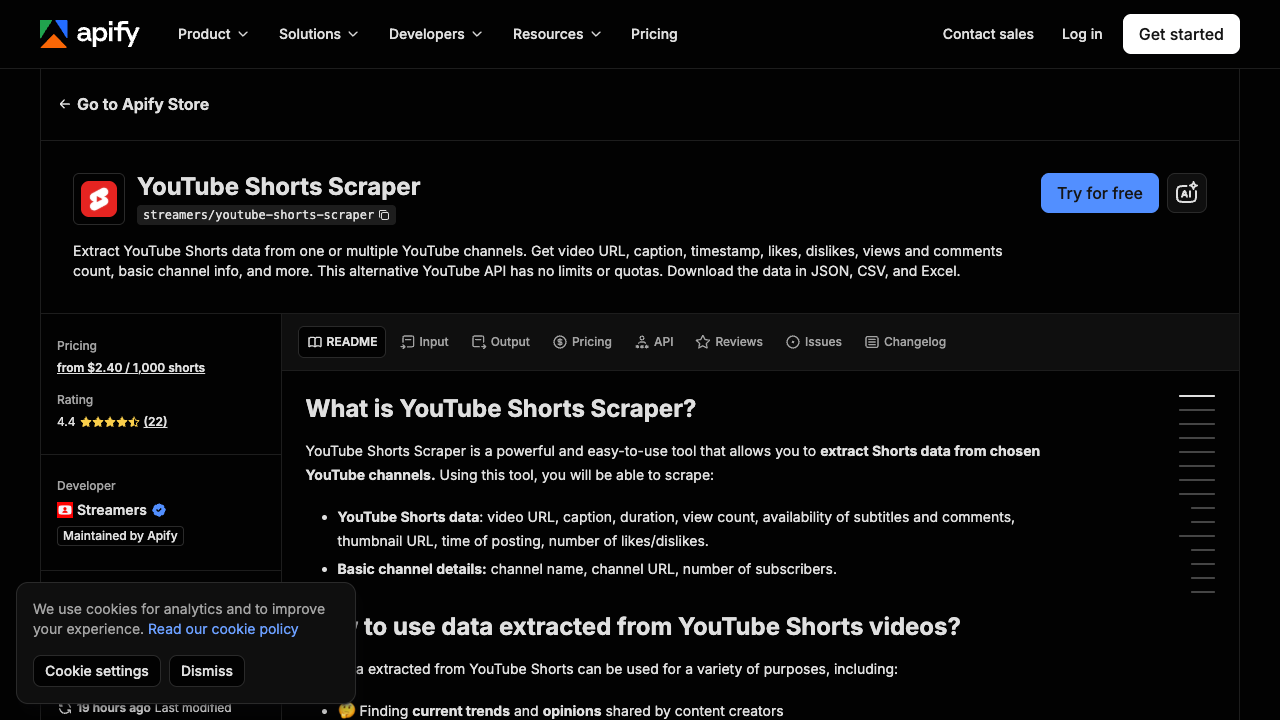
Task: Click Contact sales link
Action: point(988,34)
